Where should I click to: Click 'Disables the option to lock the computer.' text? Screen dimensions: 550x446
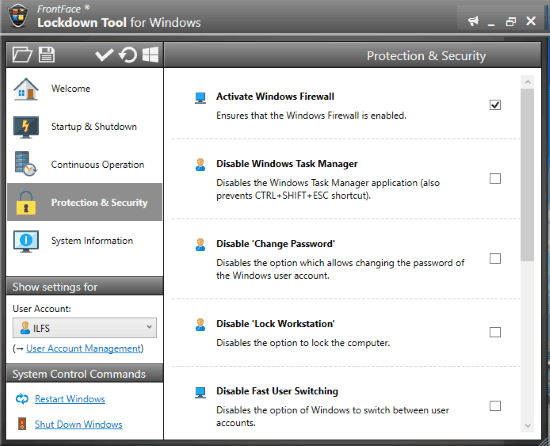[303, 343]
